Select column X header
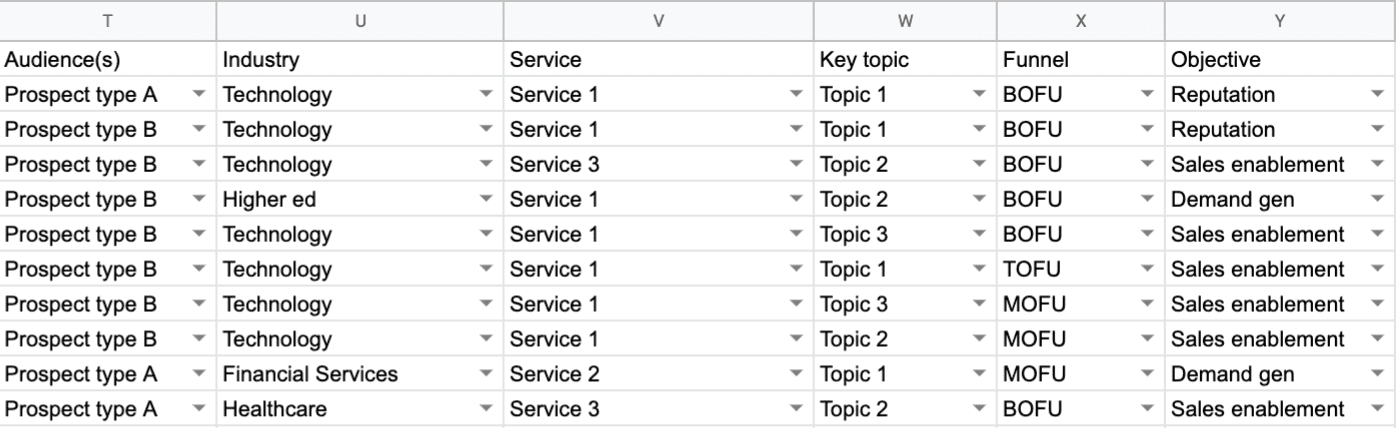 tap(1080, 20)
